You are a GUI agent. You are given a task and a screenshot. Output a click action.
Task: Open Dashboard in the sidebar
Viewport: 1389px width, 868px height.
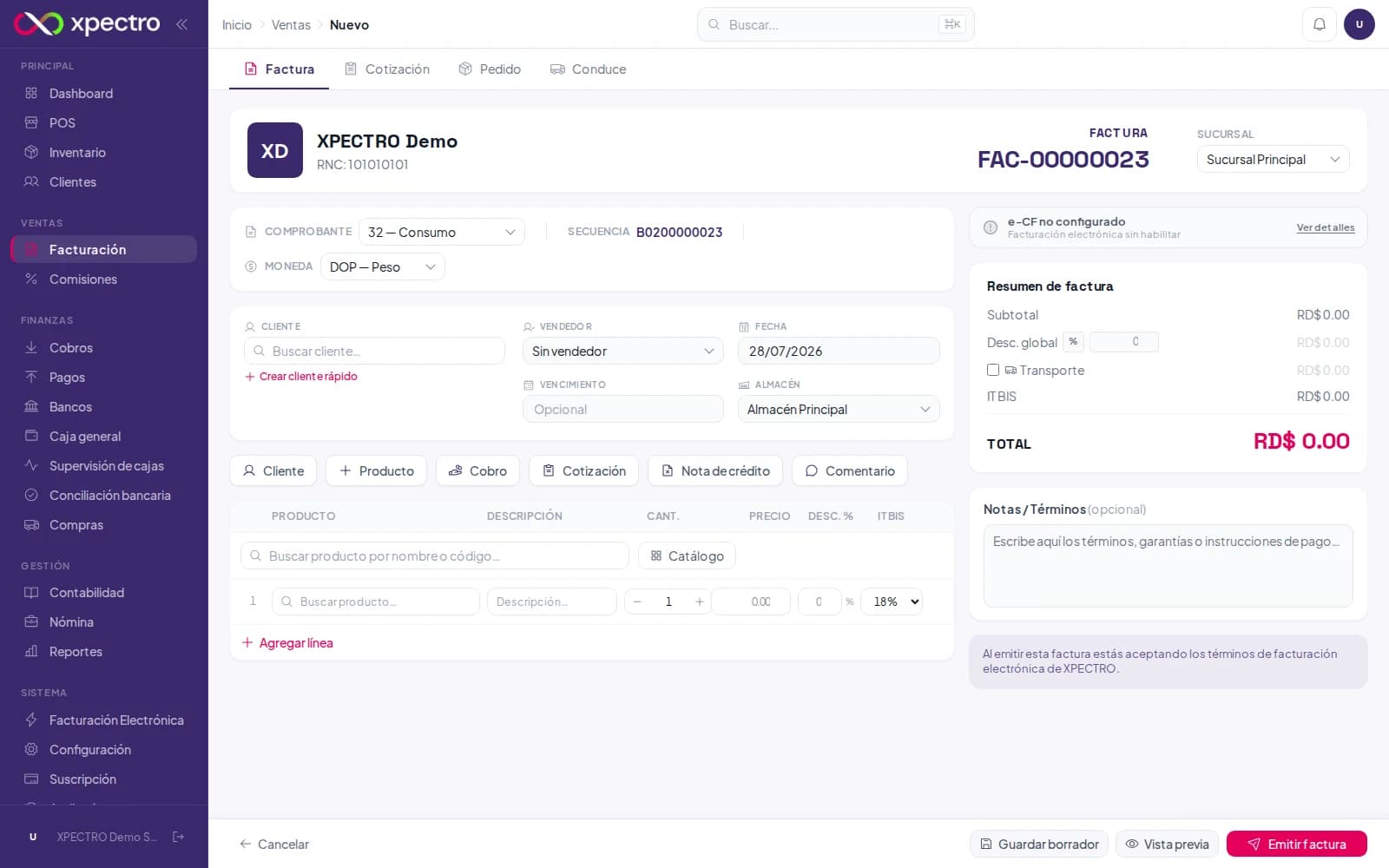coord(103,93)
